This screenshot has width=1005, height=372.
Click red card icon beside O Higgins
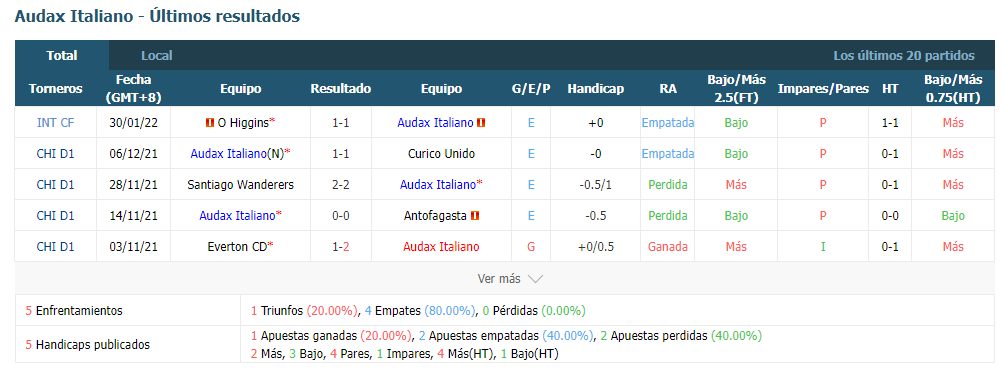pyautogui.click(x=210, y=123)
